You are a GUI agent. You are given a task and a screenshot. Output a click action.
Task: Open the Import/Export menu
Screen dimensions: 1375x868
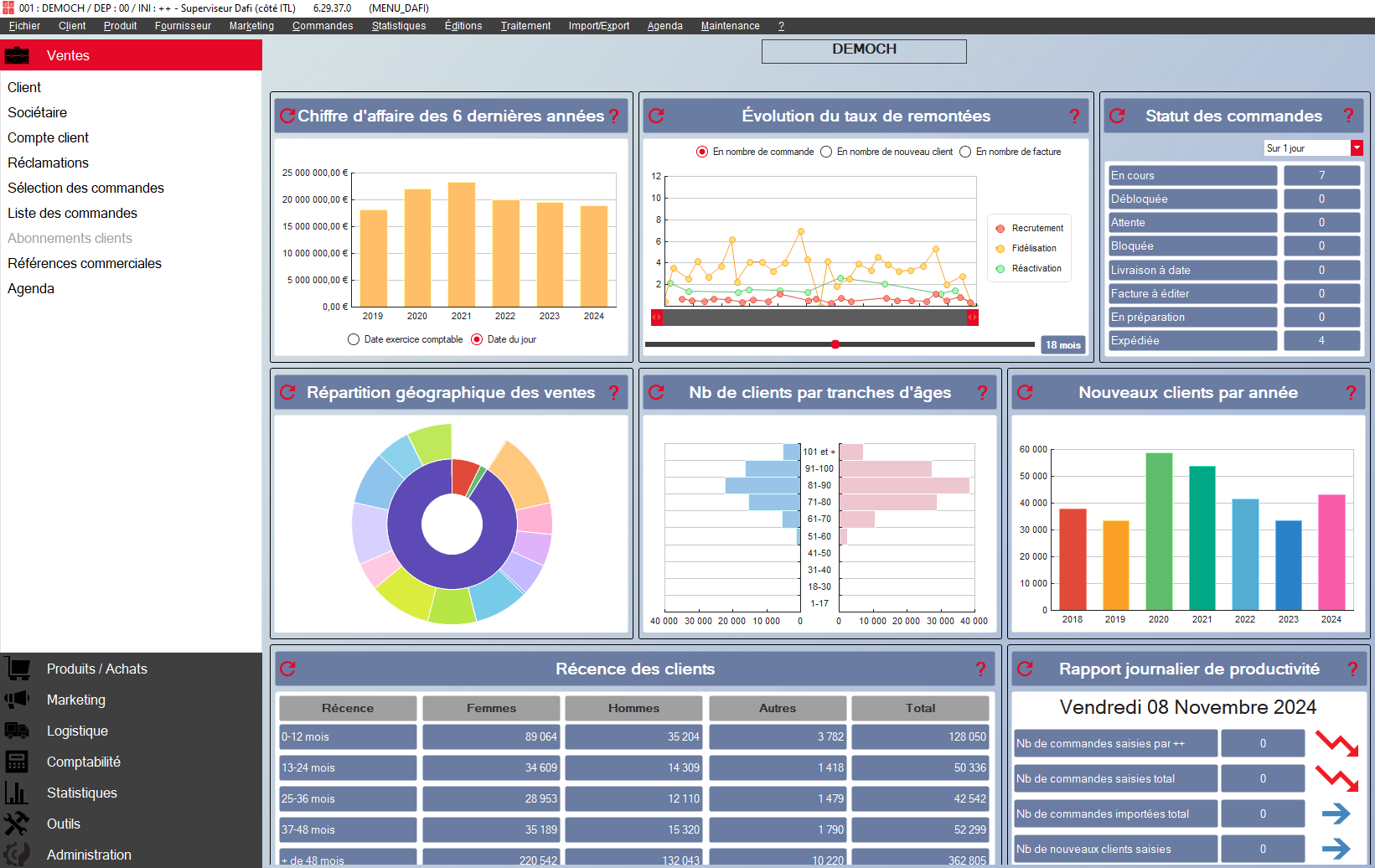(x=599, y=26)
